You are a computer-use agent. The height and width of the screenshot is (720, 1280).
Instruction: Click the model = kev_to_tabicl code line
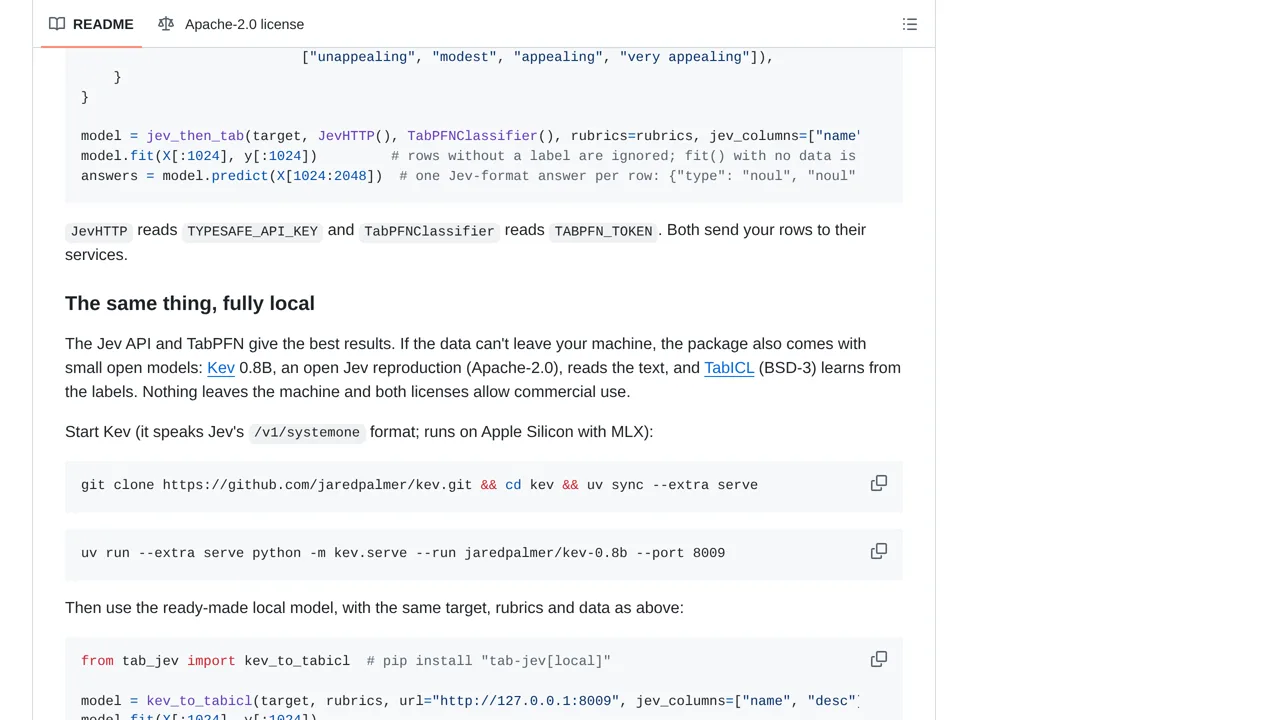[470, 701]
